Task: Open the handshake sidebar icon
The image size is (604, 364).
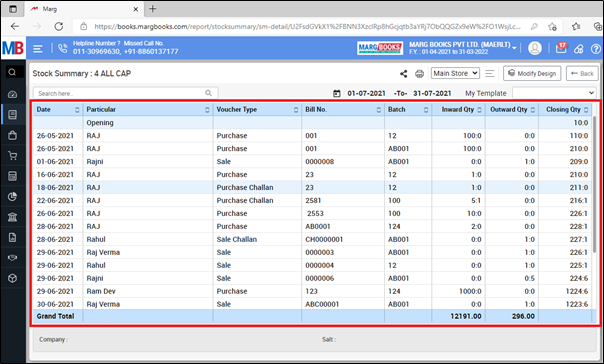Action: tap(12, 258)
